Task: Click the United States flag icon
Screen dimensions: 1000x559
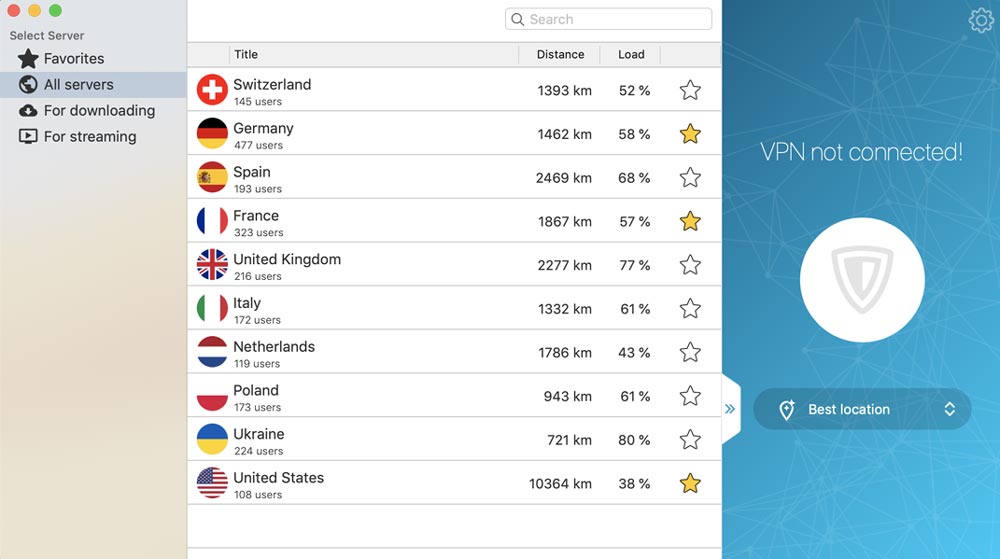Action: pyautogui.click(x=212, y=483)
